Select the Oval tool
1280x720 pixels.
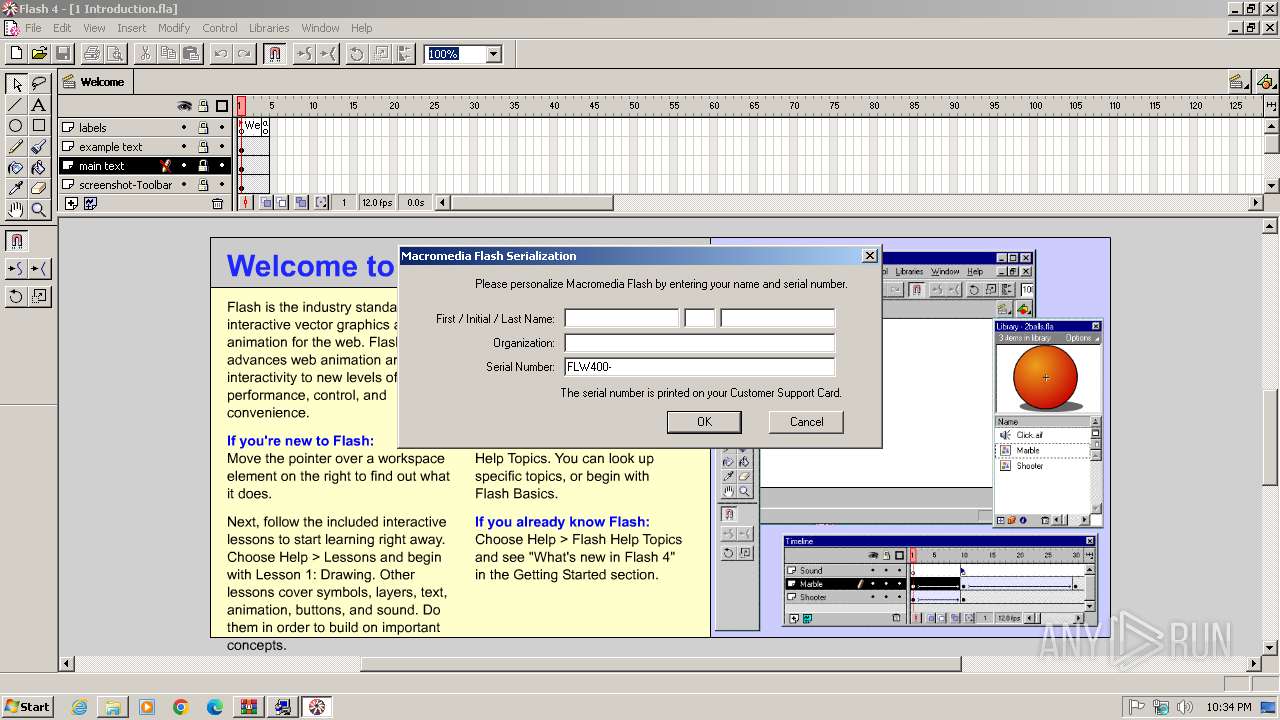click(x=16, y=126)
